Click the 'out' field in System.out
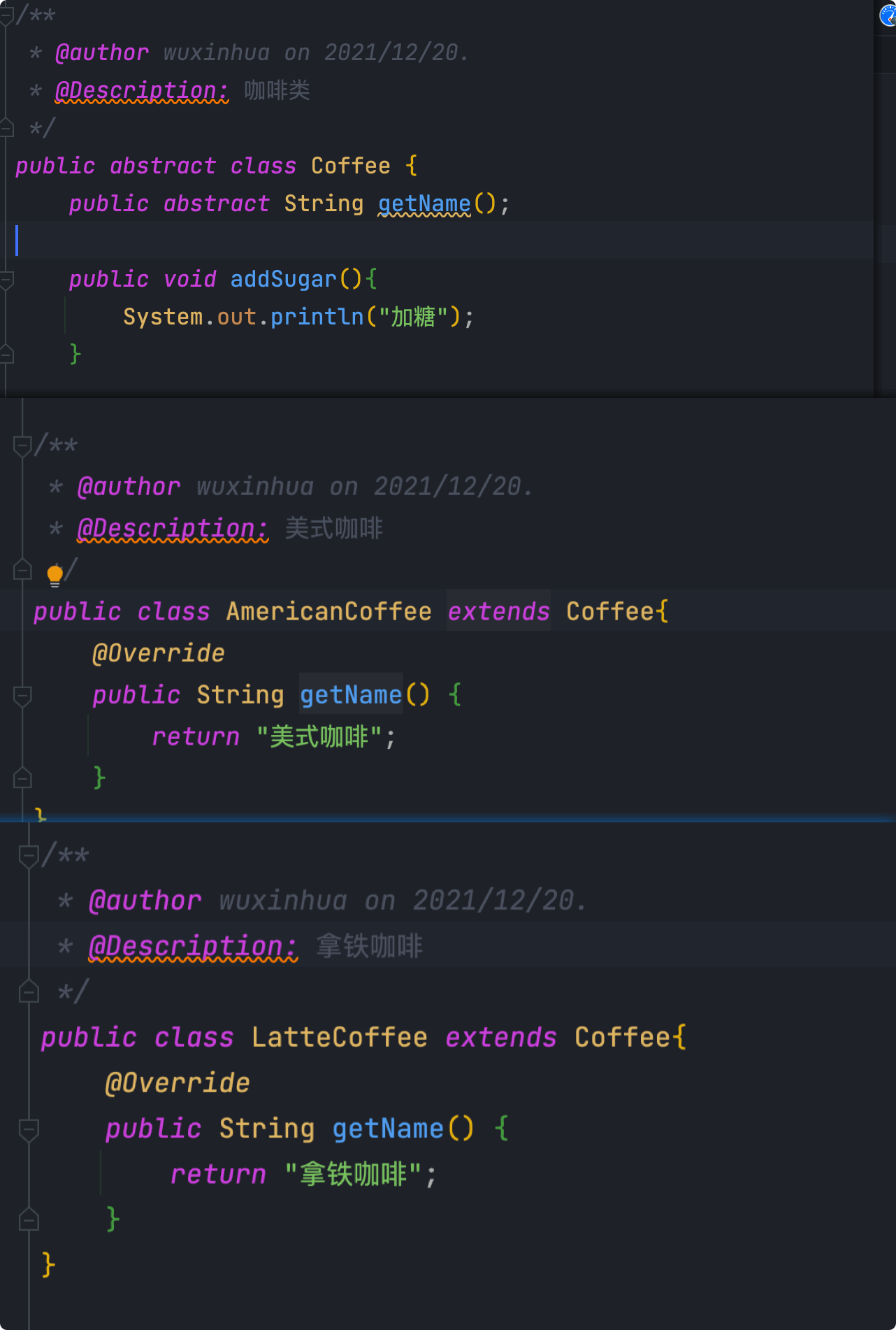 (x=237, y=317)
